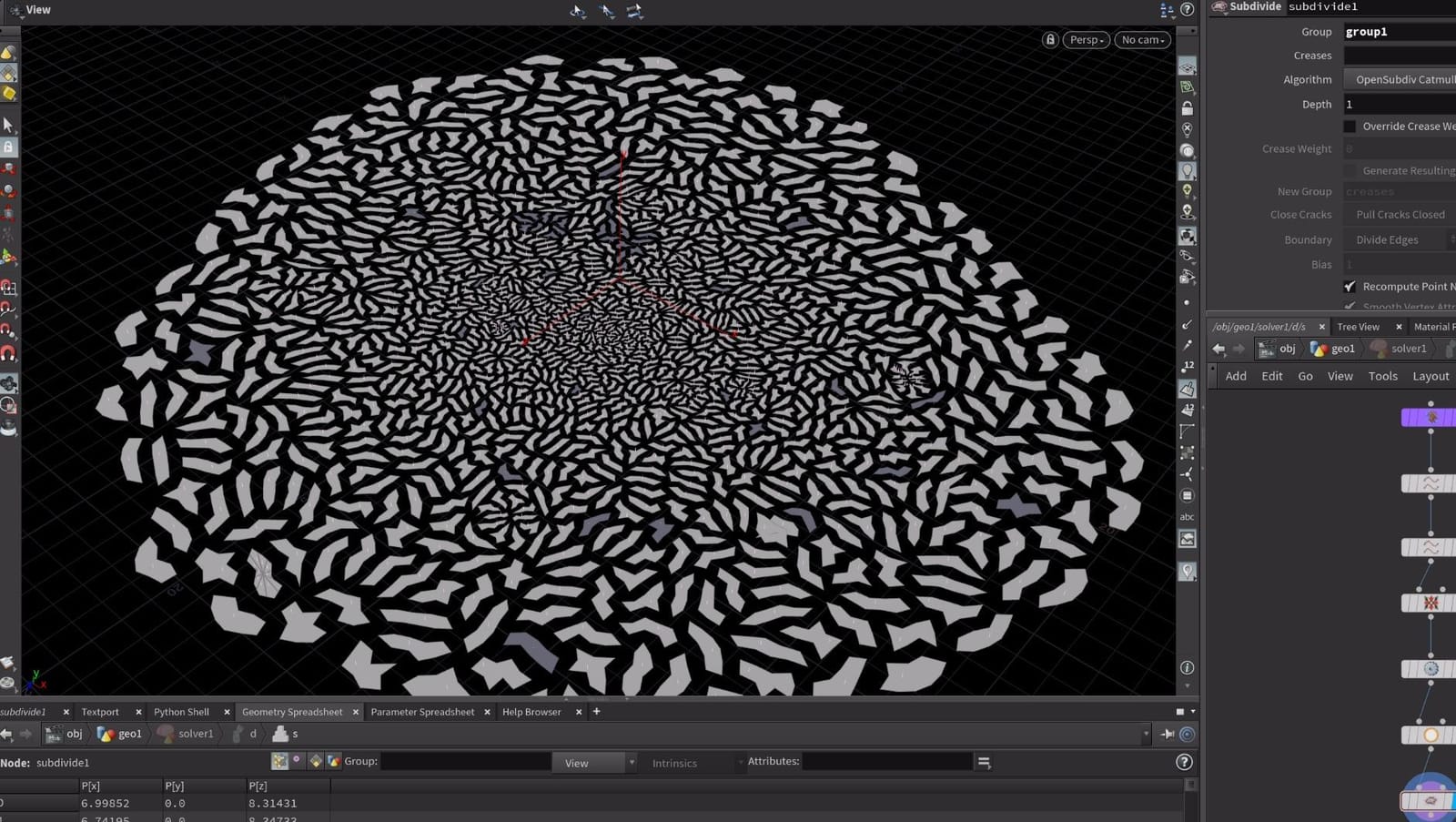This screenshot has width=1456, height=822.
Task: Click the P[z] column header
Action: click(x=288, y=786)
